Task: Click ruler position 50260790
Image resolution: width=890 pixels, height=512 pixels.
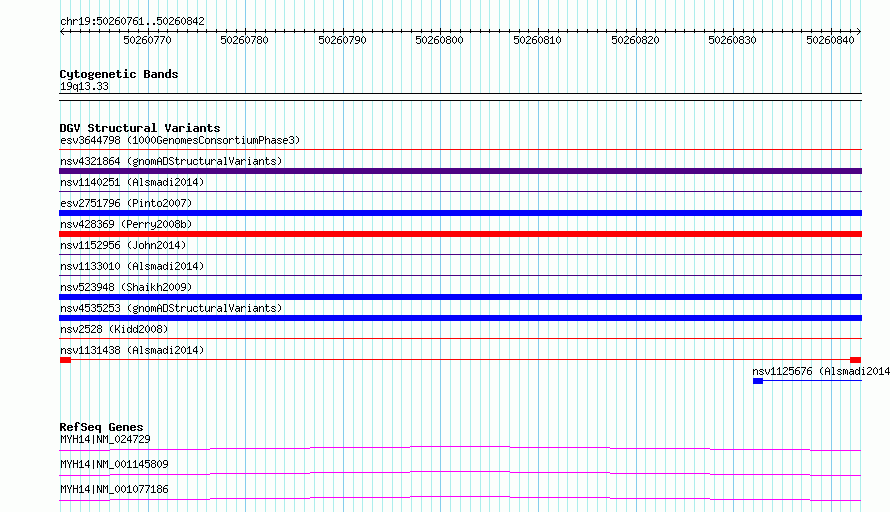Action: tap(342, 40)
